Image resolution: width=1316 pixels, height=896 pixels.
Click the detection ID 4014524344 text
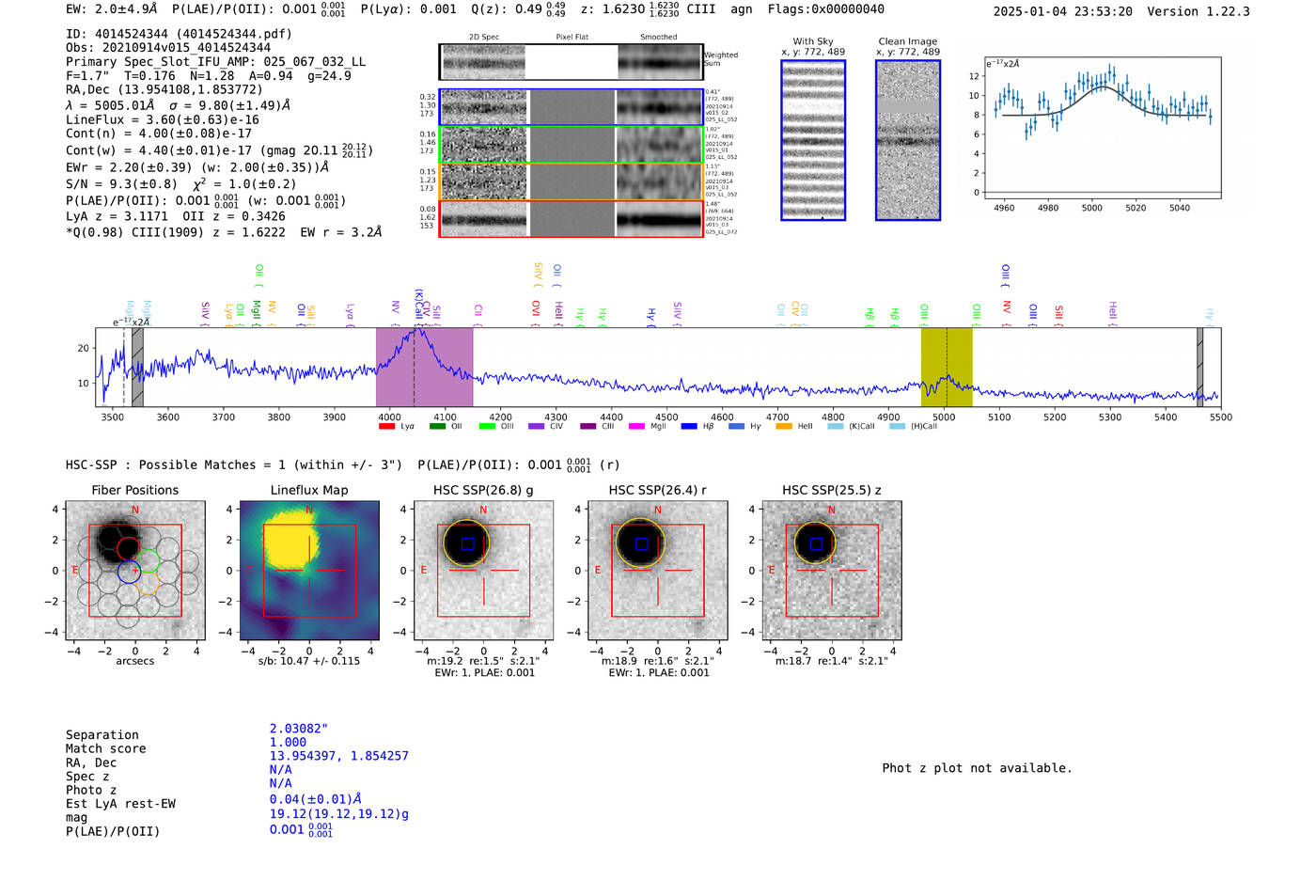(x=179, y=34)
